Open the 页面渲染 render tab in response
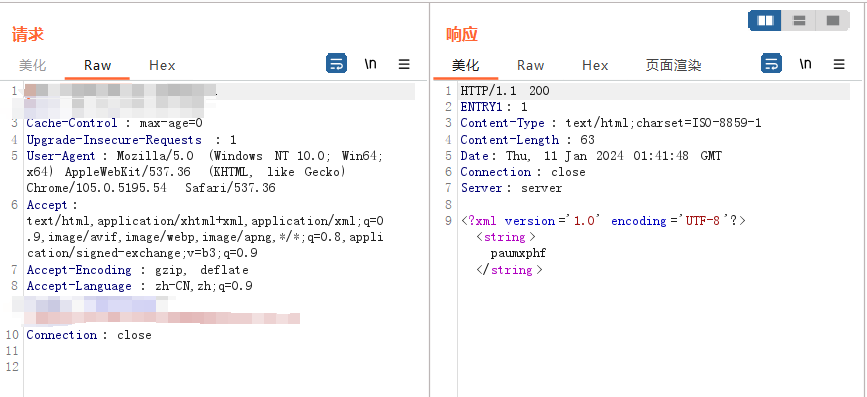Viewport: 867px width, 397px height. point(673,65)
